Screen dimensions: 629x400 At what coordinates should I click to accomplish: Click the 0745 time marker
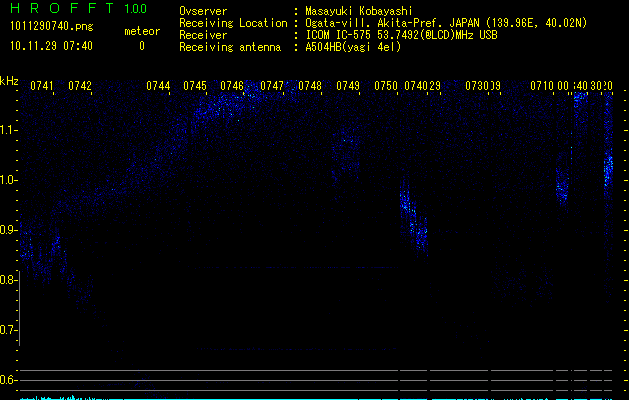click(x=195, y=86)
